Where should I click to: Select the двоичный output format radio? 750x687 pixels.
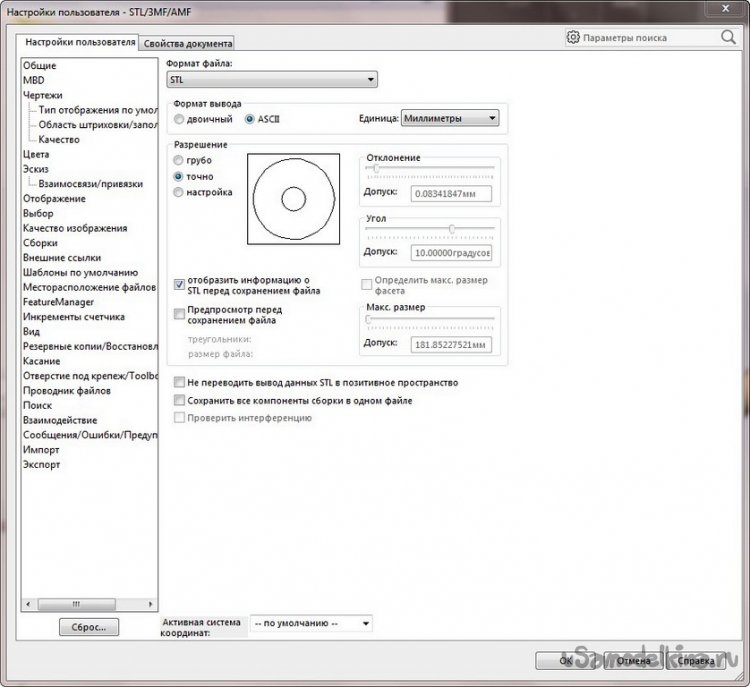(x=179, y=119)
